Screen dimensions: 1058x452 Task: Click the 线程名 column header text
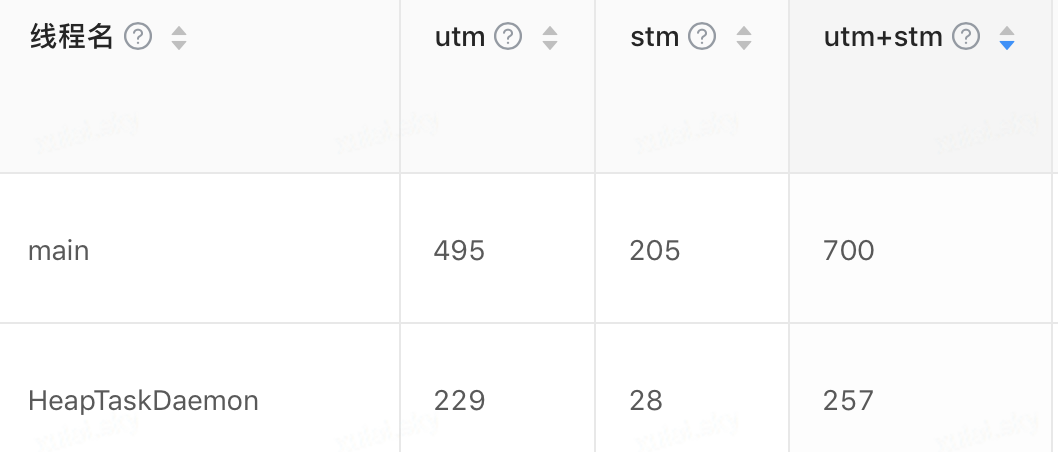pyautogui.click(x=72, y=38)
